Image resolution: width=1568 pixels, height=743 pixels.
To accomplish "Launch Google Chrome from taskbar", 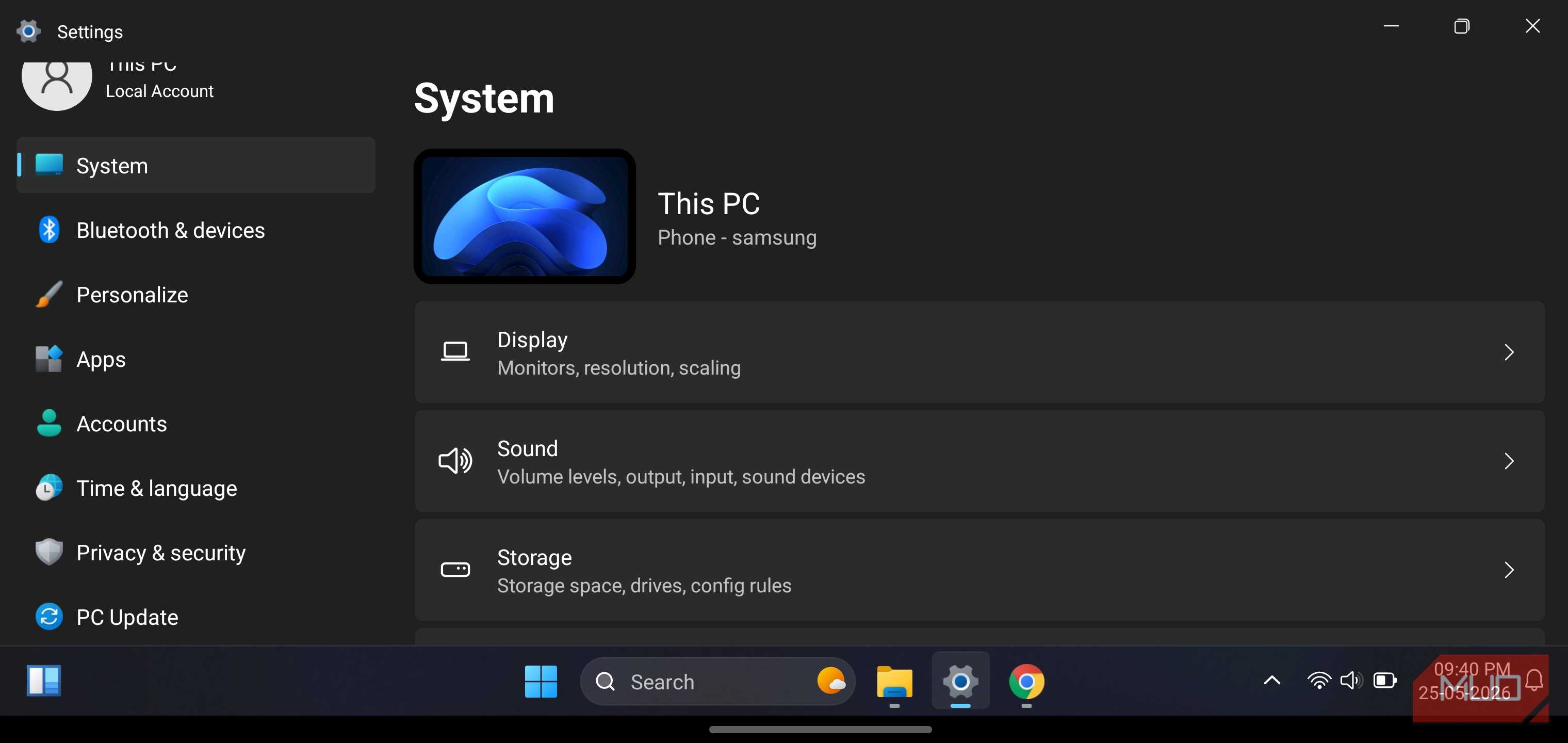I will 1027,682.
